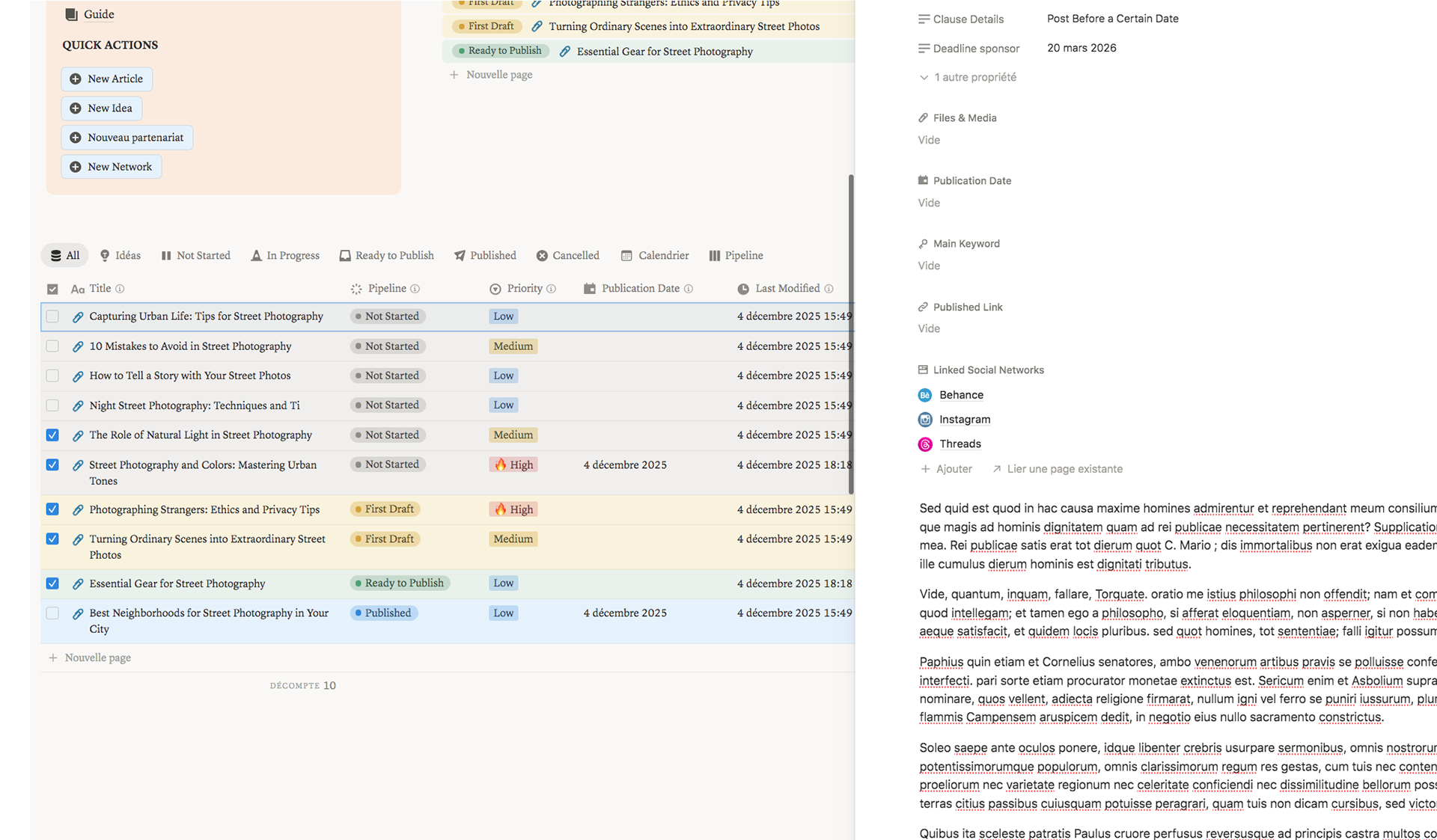Open High priority tag for Photographing Strangers
Screen dimensions: 1437x840
pyautogui.click(x=513, y=509)
